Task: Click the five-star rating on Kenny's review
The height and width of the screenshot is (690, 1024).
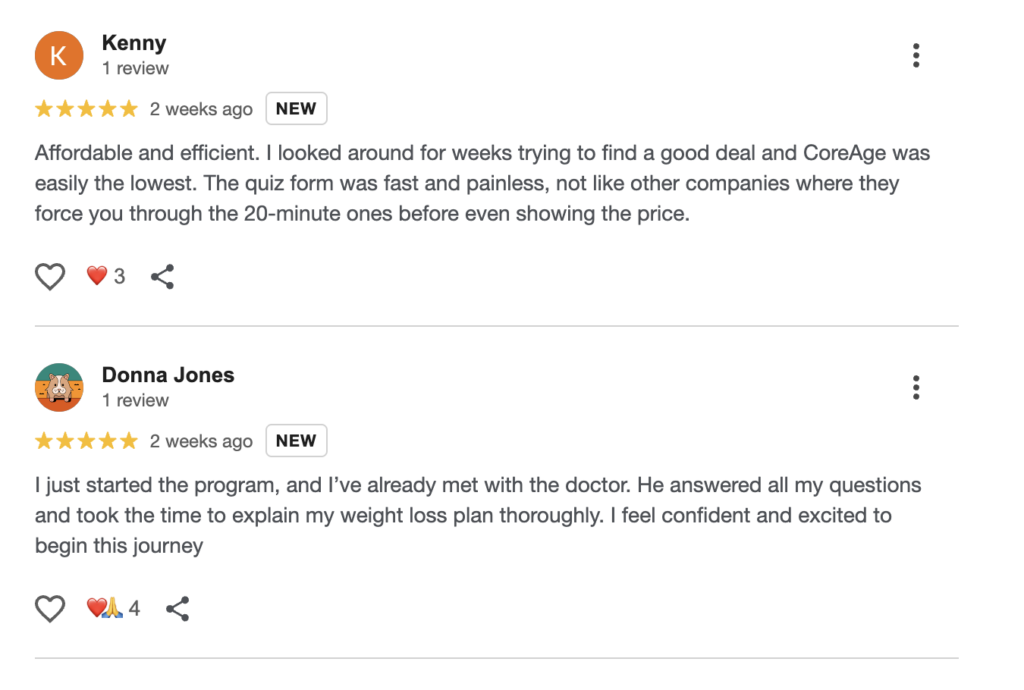Action: 86,109
